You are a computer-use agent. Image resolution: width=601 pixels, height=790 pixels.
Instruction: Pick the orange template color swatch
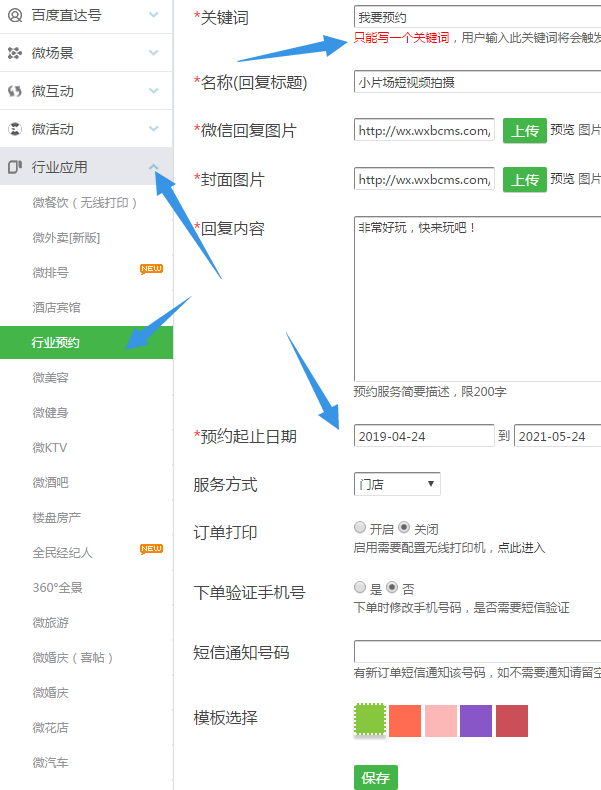point(405,721)
